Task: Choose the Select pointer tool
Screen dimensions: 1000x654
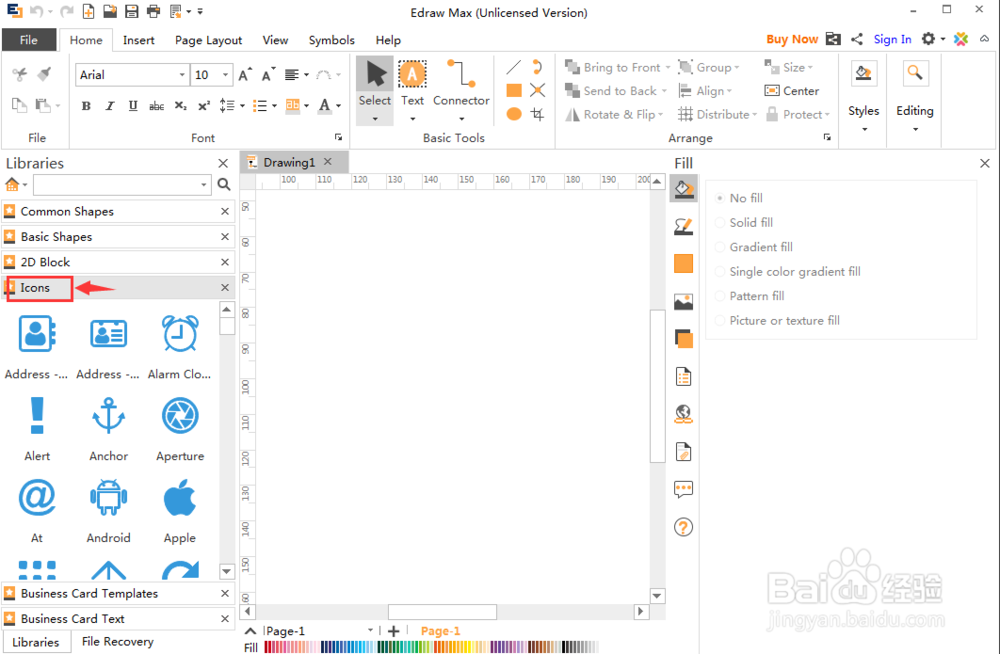Action: pos(374,89)
